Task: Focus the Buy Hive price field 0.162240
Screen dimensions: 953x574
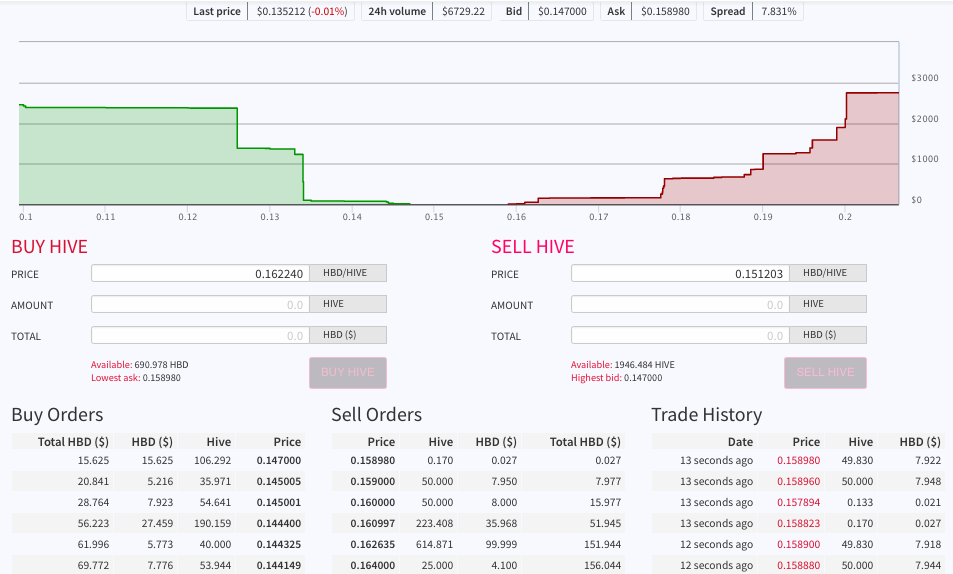Action: click(x=201, y=274)
